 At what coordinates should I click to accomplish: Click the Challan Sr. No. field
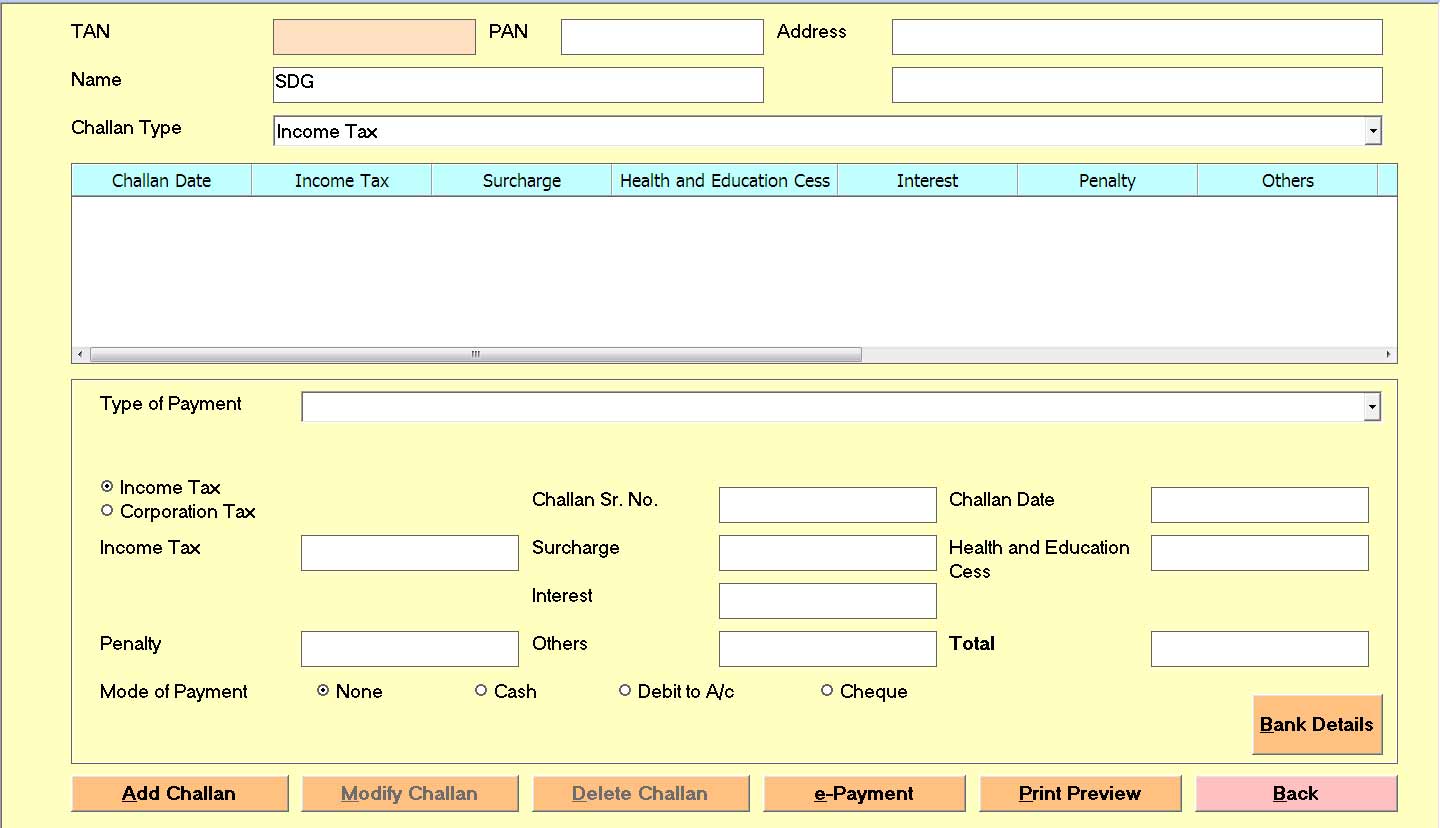pos(827,505)
